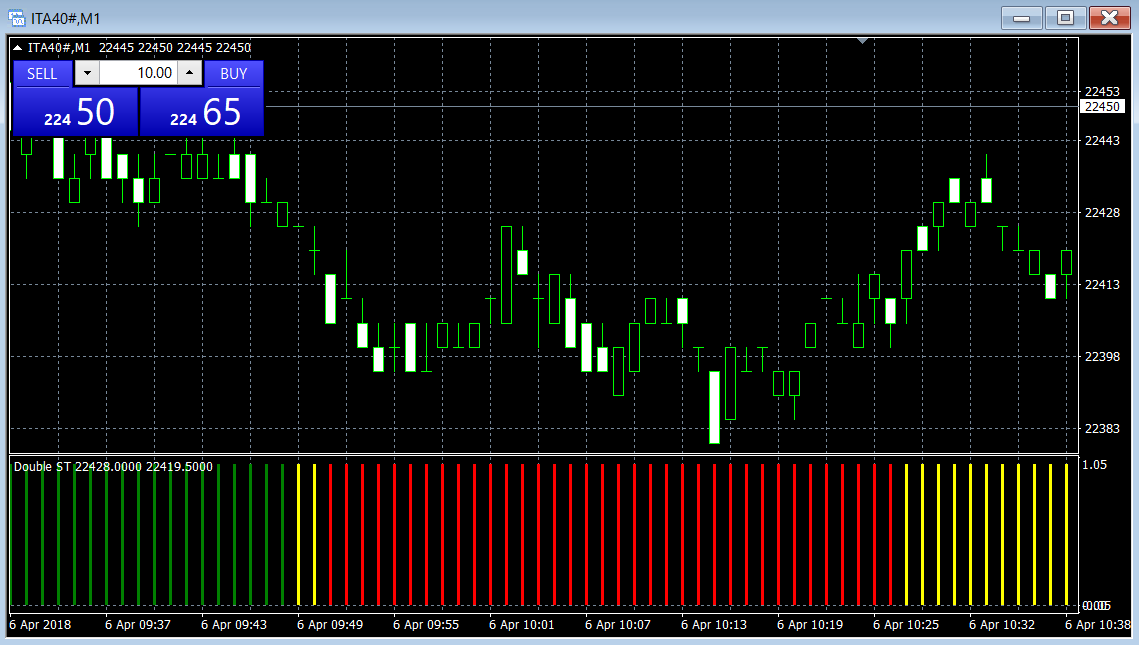The width and height of the screenshot is (1139, 645).
Task: Collapse the one-click trading panel triangle
Action: coord(19,48)
